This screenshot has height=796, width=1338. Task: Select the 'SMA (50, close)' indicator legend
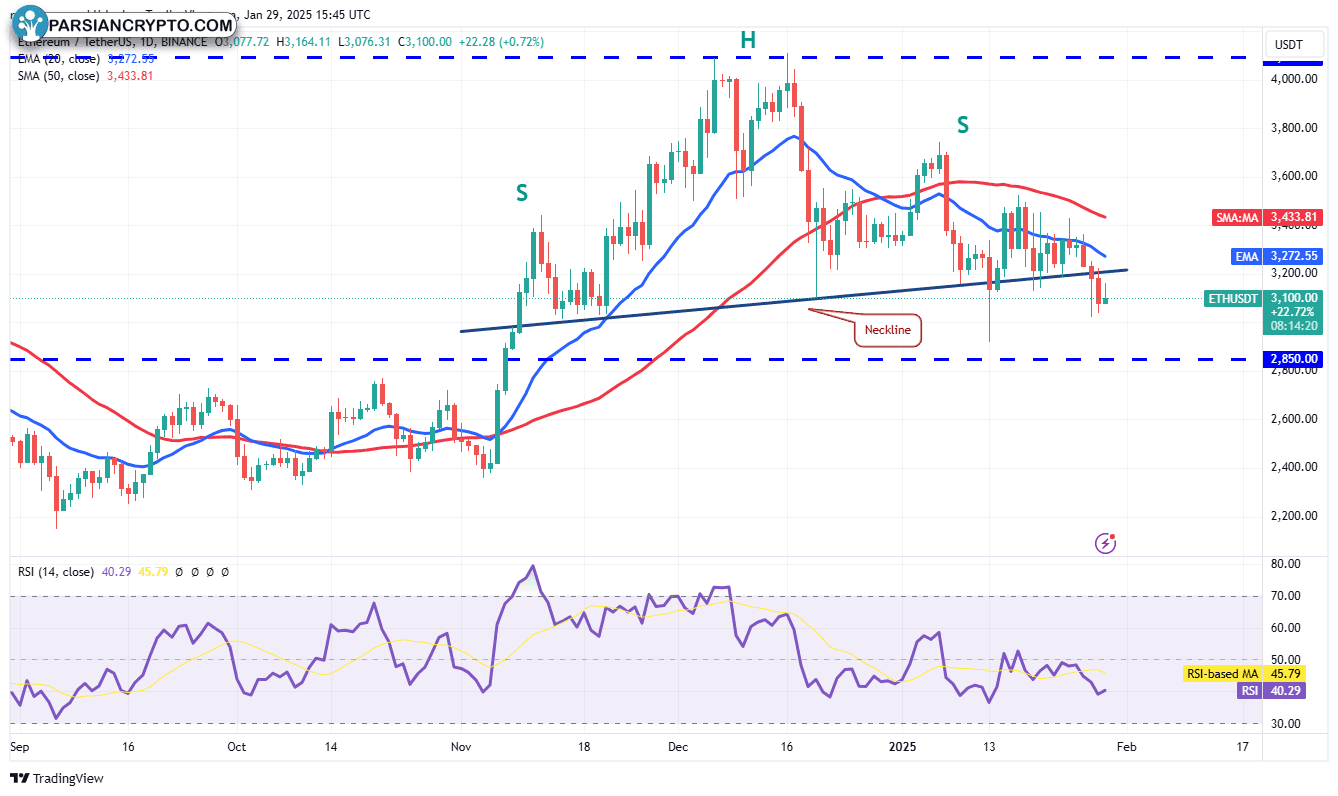tap(58, 76)
